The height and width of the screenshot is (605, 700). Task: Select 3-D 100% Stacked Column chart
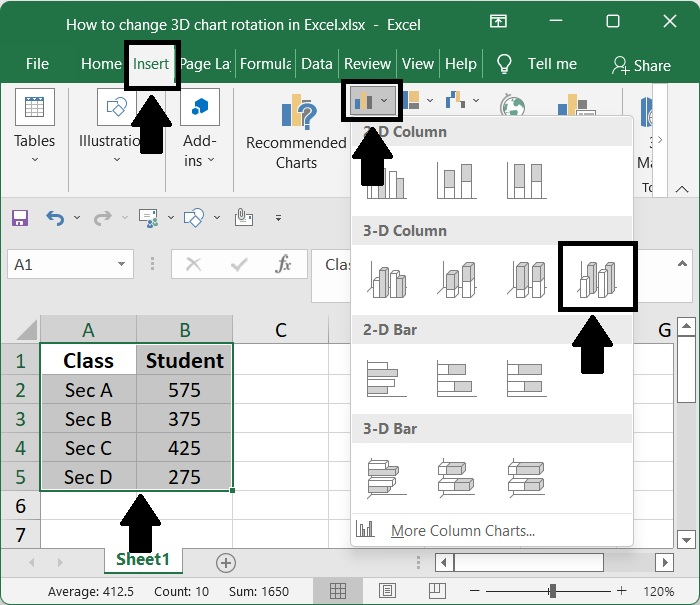(x=526, y=280)
